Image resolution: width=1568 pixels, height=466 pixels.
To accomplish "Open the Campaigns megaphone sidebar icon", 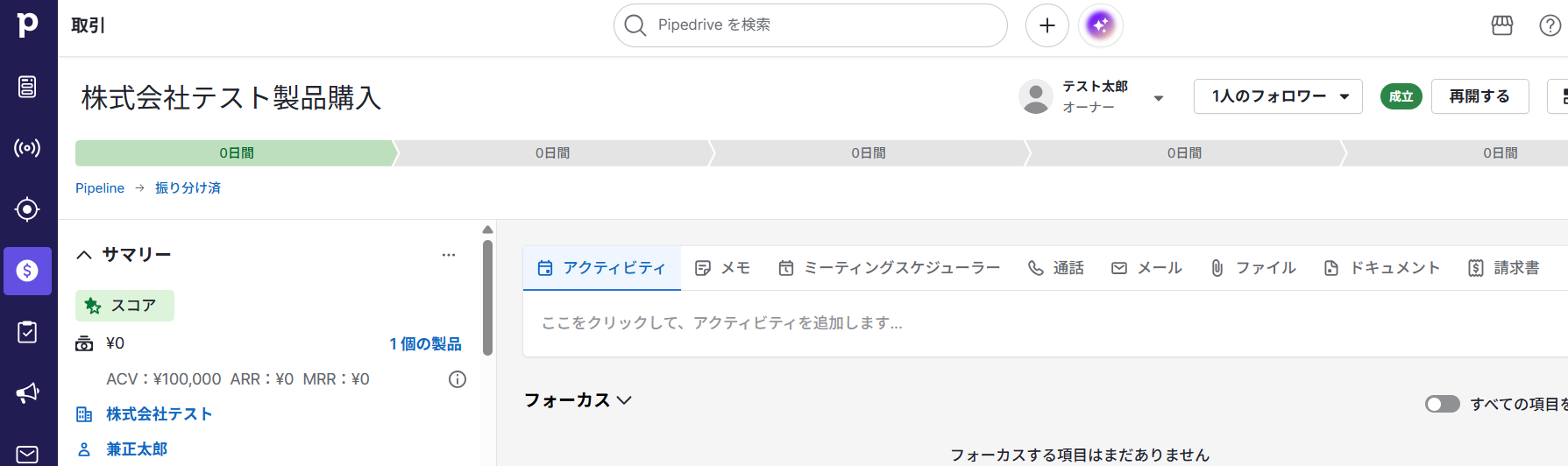I will coord(27,393).
